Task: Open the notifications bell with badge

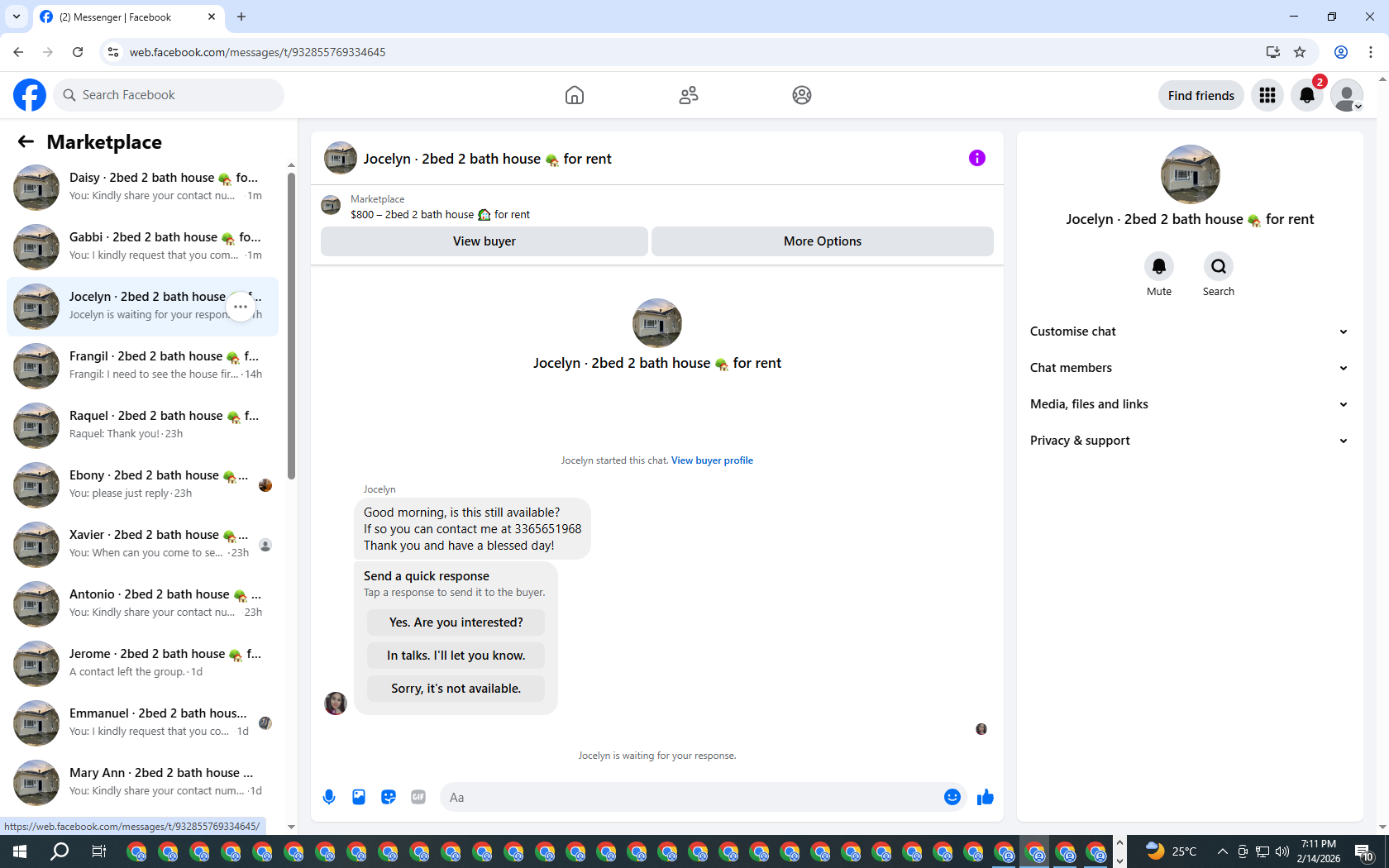Action: click(x=1307, y=95)
